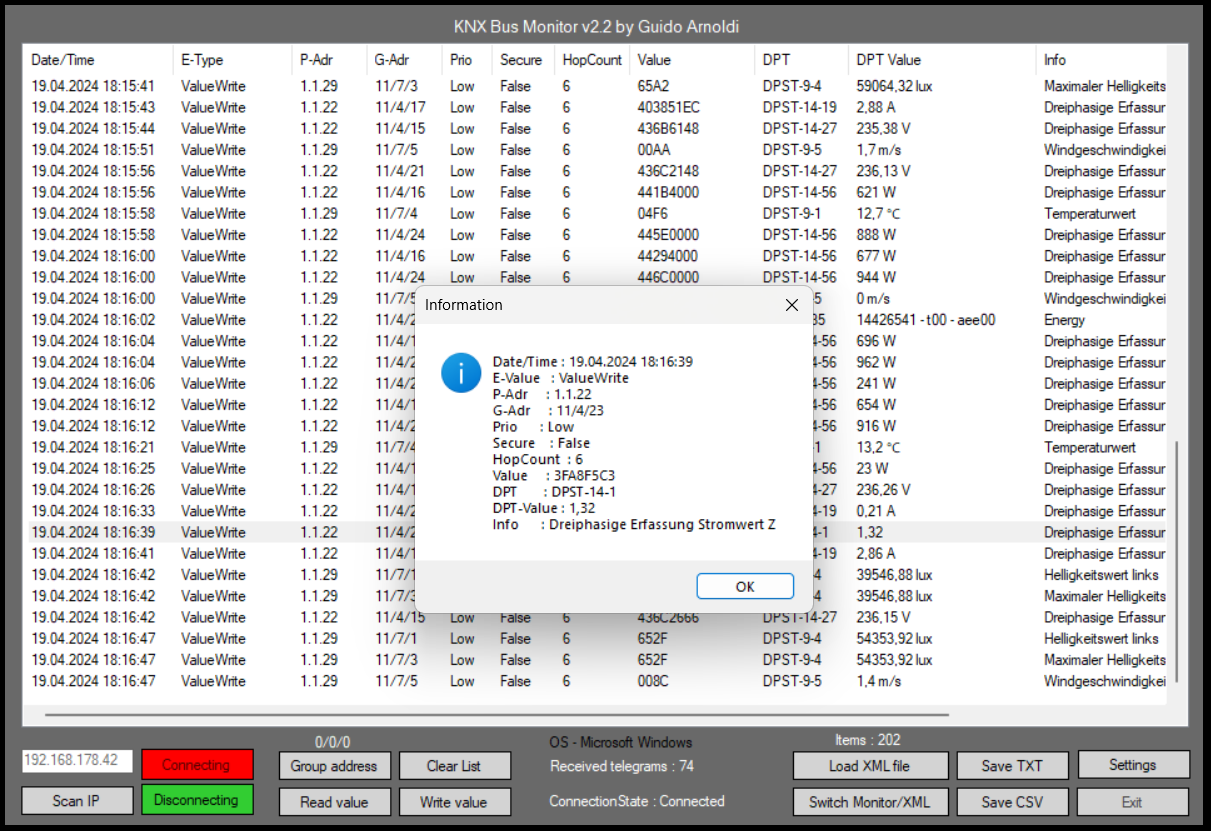Confirm the Information dialog with OK
The height and width of the screenshot is (831, 1211).
[744, 586]
